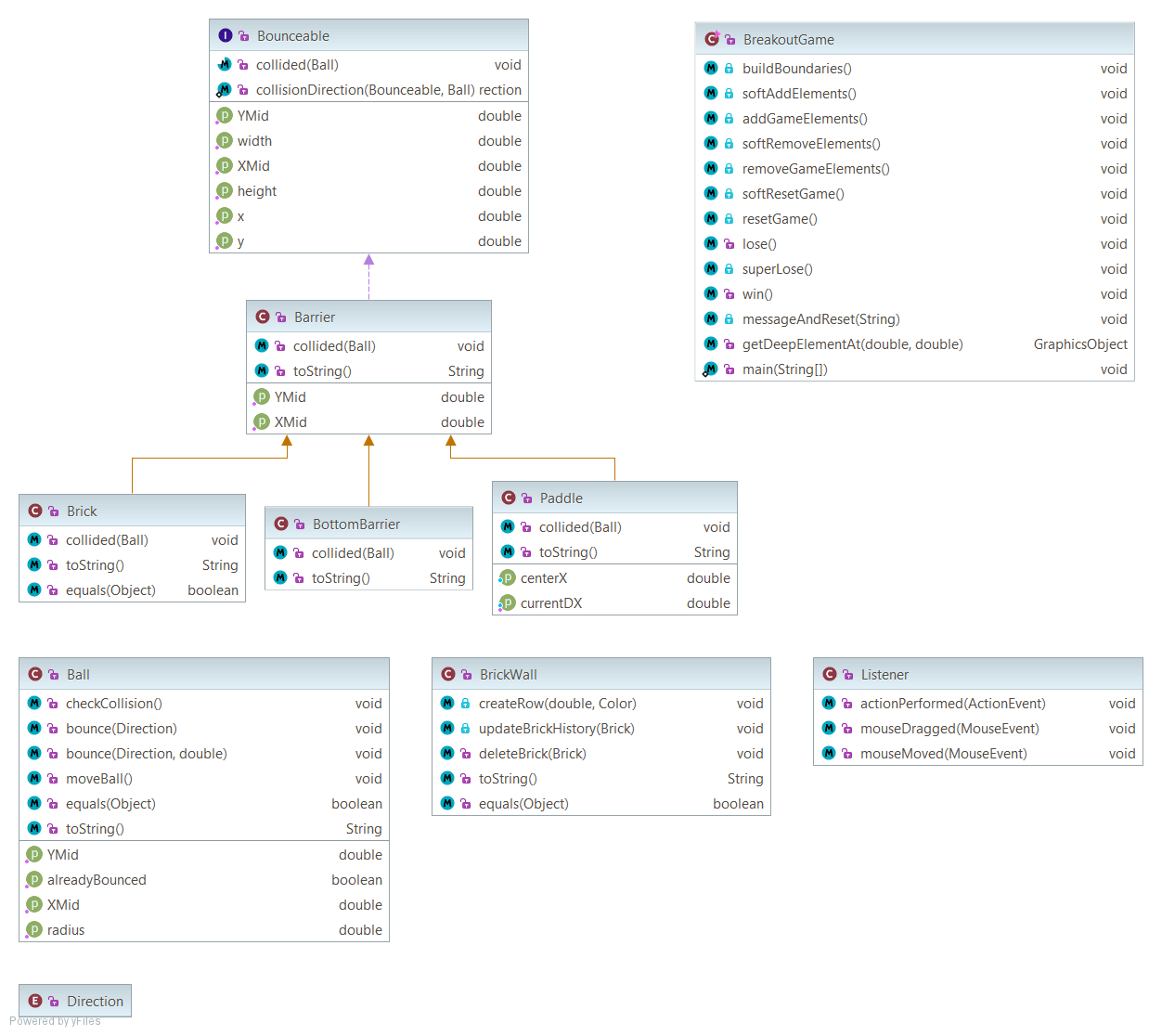Click the enum icon beside Direction
The width and height of the screenshot is (1162, 1036).
point(35,1001)
